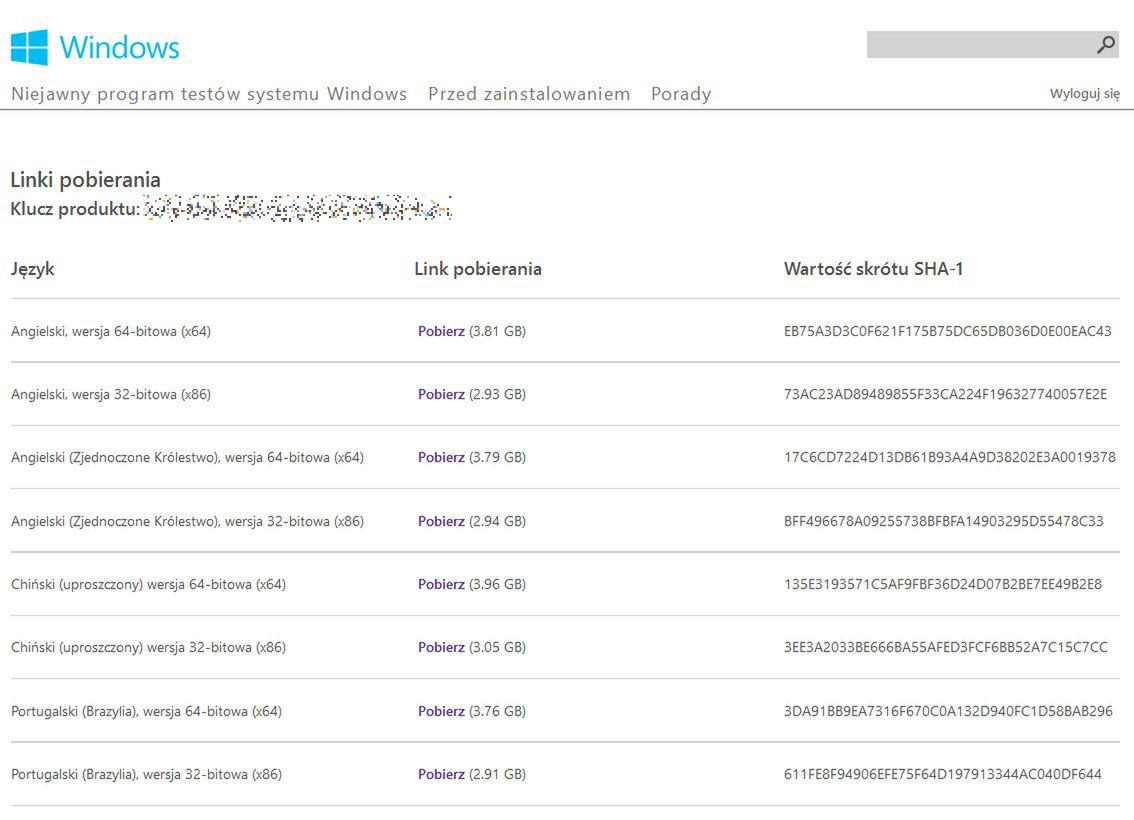Click the Język column header
Image resolution: width=1134 pixels, height=820 pixels.
click(x=33, y=269)
